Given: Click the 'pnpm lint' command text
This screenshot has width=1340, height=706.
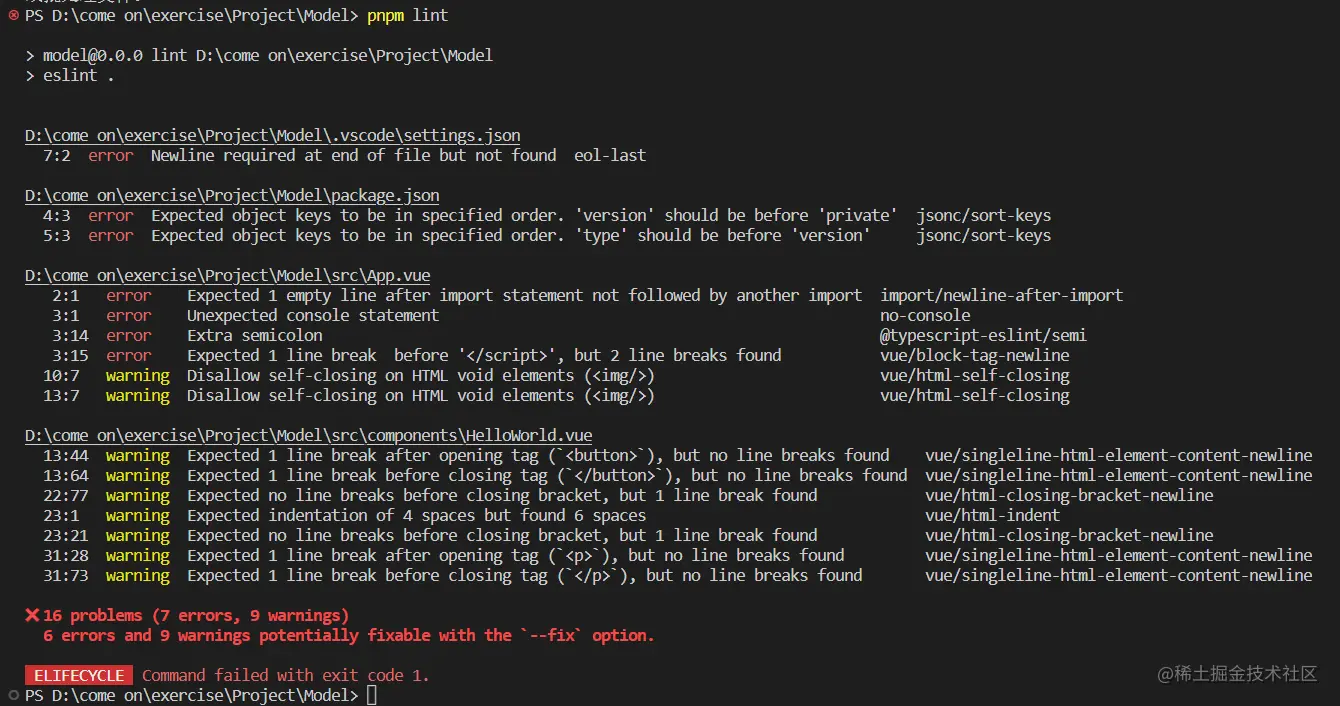Looking at the screenshot, I should [408, 15].
